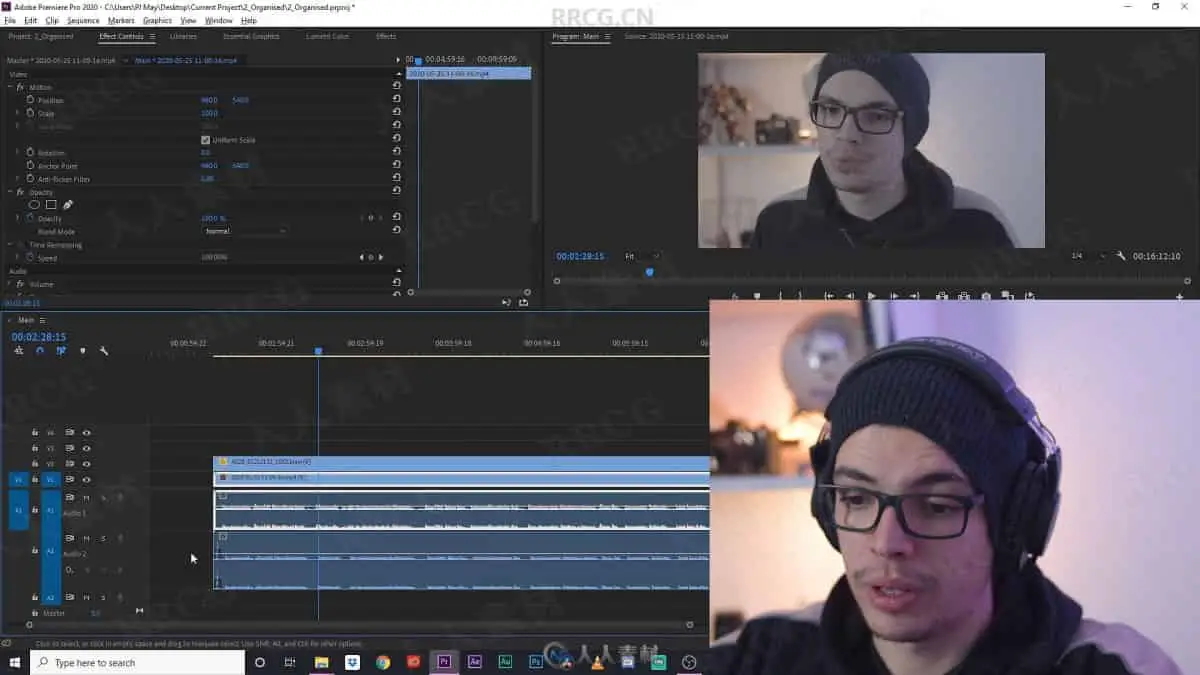
Task: Step forward one frame in Program monitor
Action: coord(894,296)
